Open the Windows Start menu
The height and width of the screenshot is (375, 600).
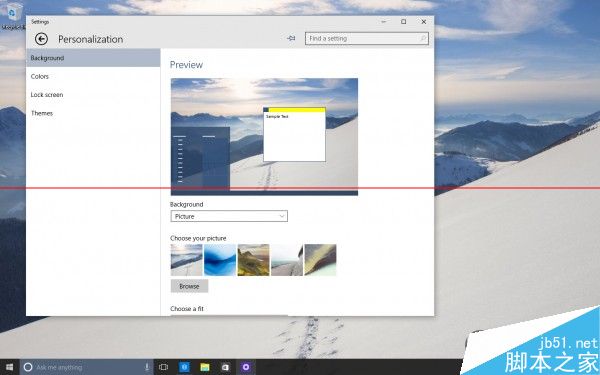pos(9,367)
